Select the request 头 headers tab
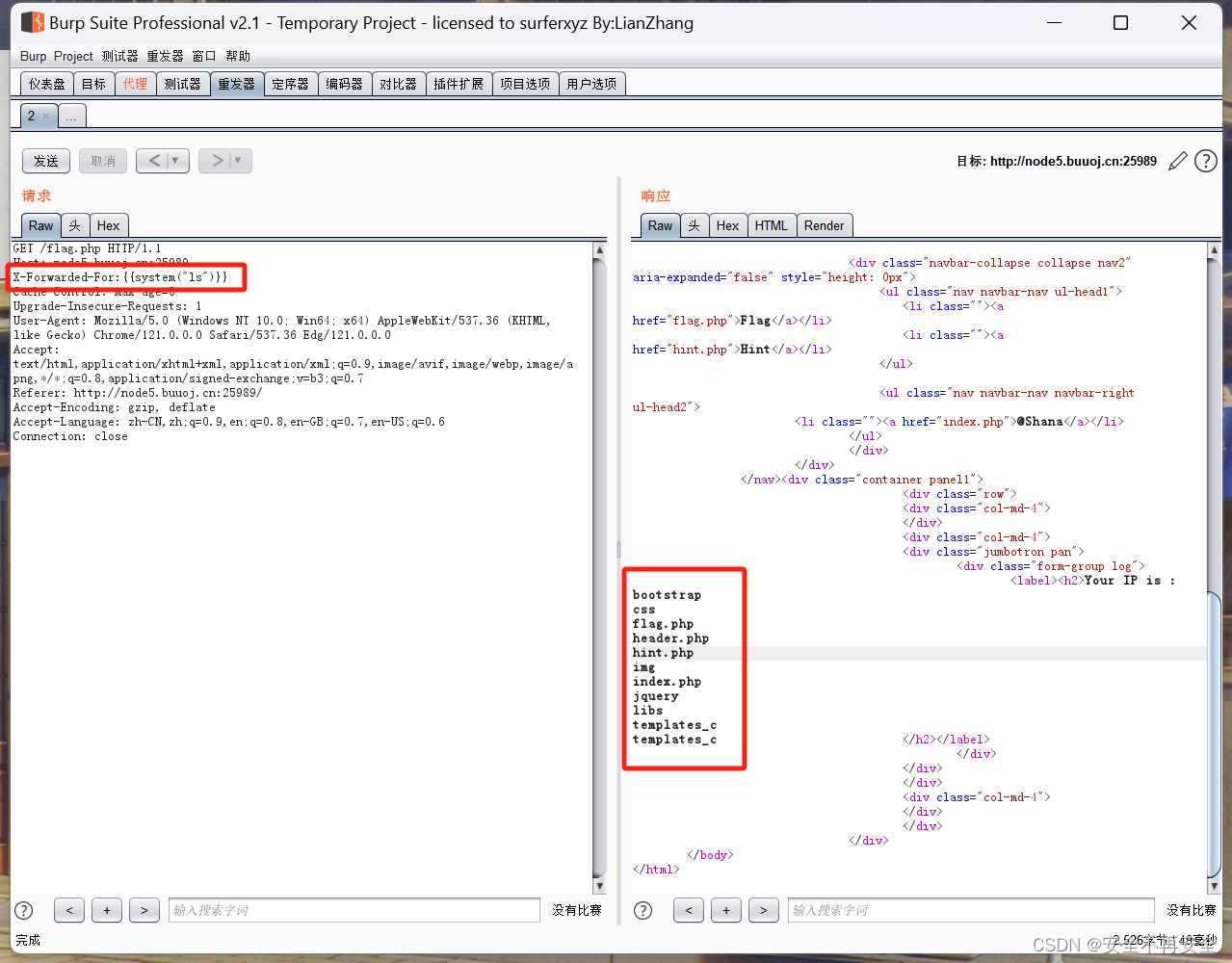Viewport: 1232px width, 963px height. coord(75,225)
